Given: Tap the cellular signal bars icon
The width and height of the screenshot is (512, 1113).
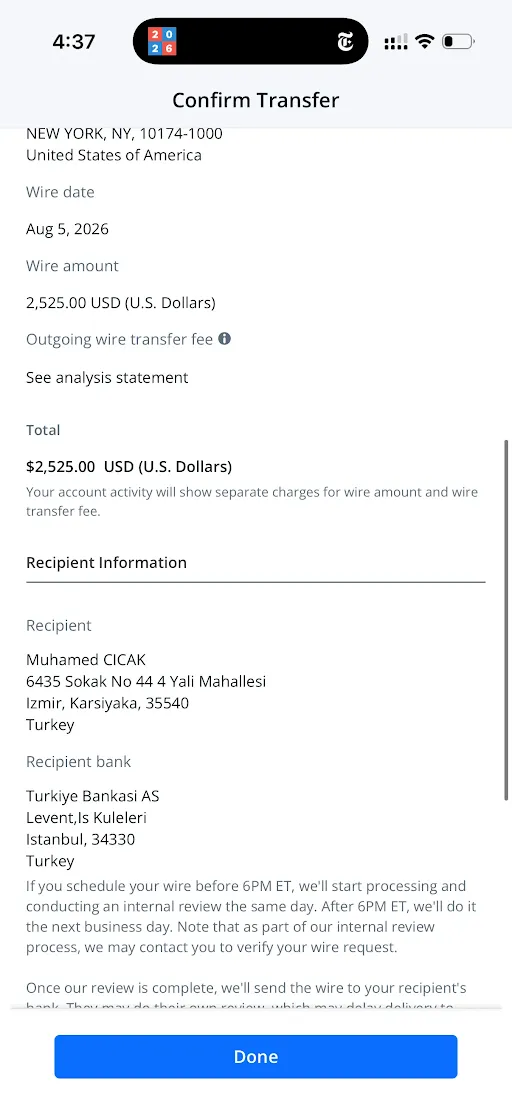Looking at the screenshot, I should (396, 43).
